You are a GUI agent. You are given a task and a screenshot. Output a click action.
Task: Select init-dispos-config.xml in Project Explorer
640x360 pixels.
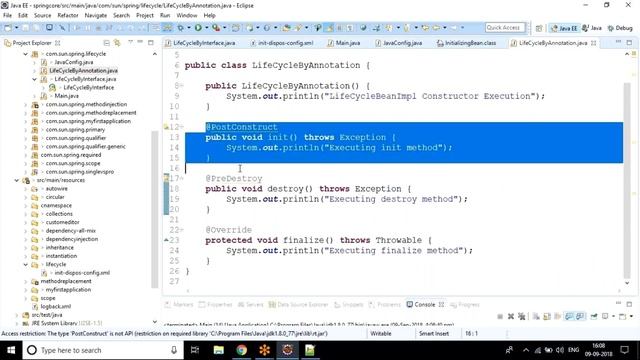click(82, 273)
